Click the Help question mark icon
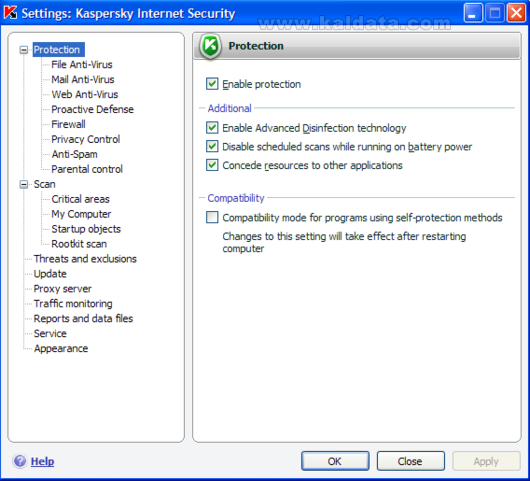Viewport: 530px width, 481px height. coord(20,461)
